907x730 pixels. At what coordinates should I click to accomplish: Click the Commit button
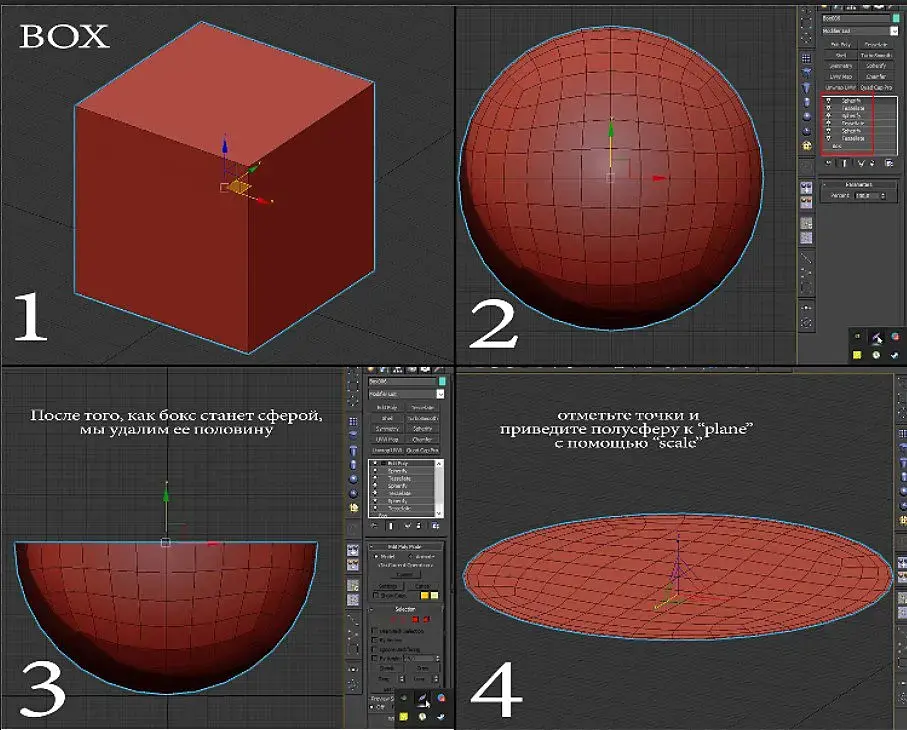coord(406,574)
